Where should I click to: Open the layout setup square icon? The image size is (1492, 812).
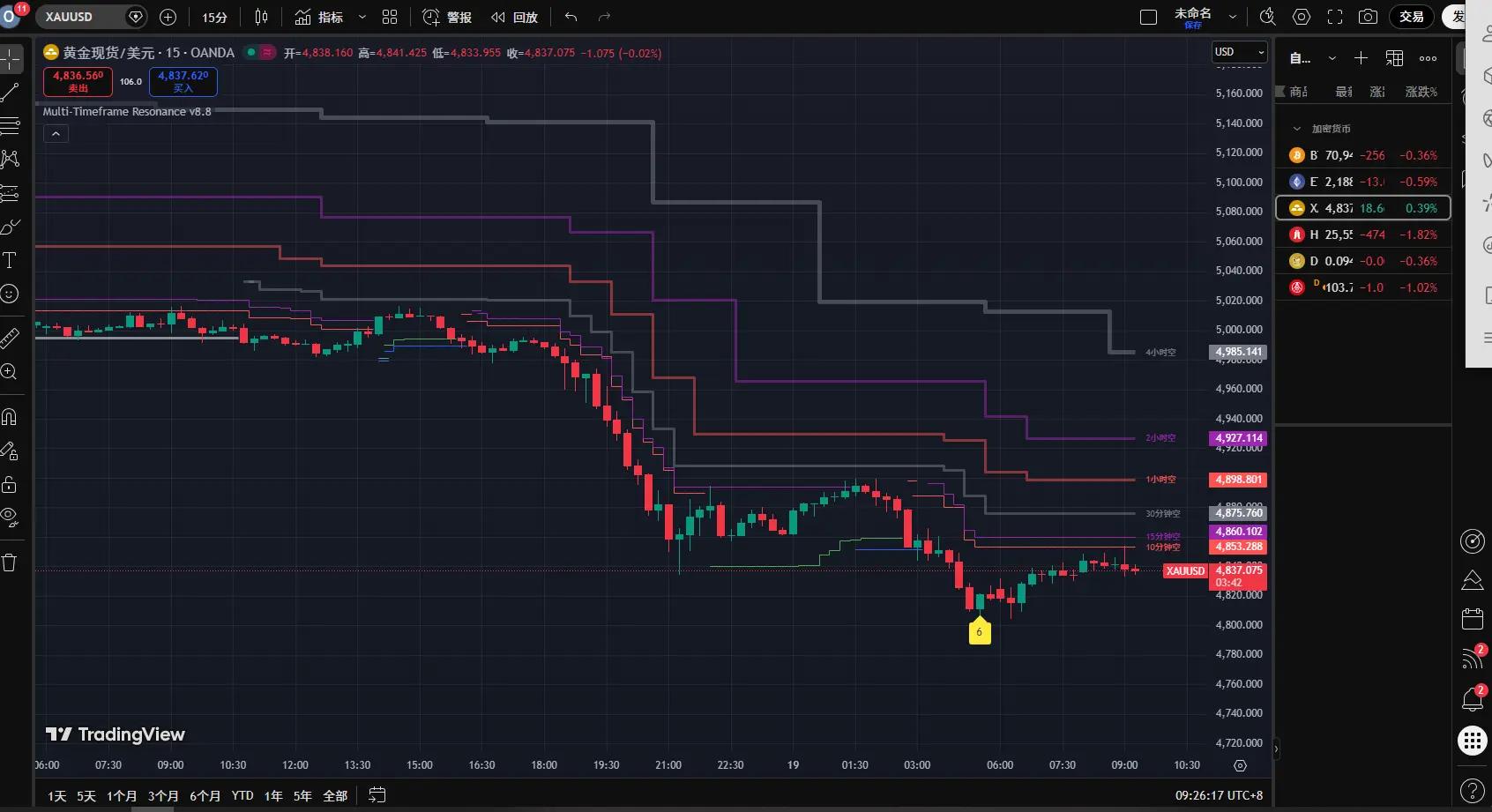coord(1148,17)
